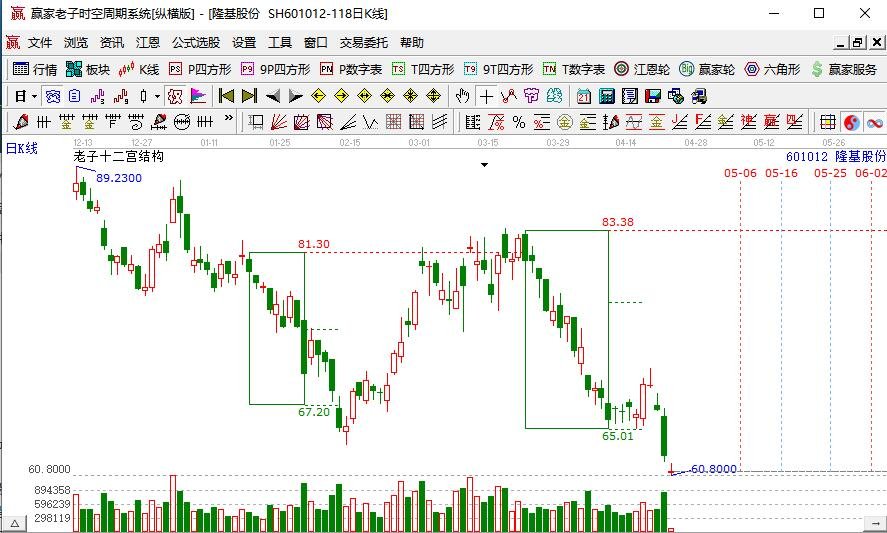Click yellow diamond left-arrow icon
Viewport: 887px width, 533px height.
tap(318, 96)
